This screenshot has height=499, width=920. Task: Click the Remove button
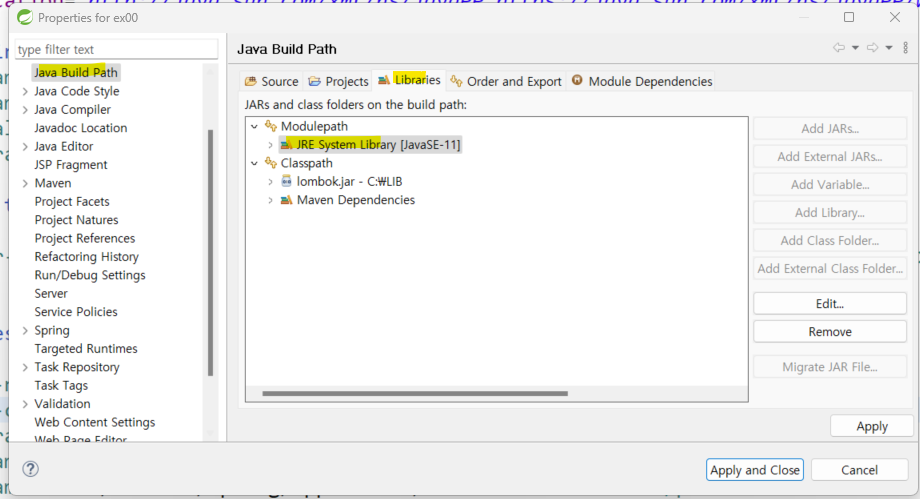[x=830, y=332]
